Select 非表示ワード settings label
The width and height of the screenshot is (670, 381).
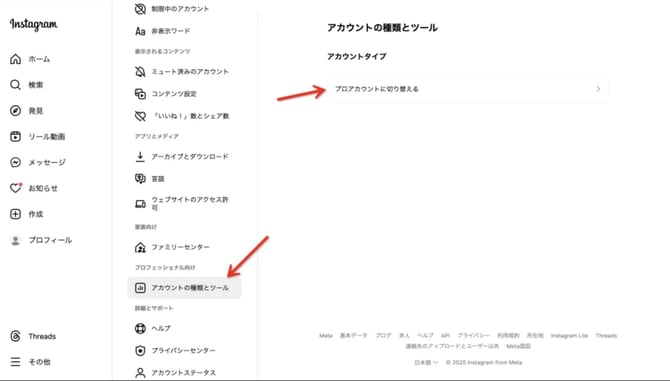[x=171, y=31]
